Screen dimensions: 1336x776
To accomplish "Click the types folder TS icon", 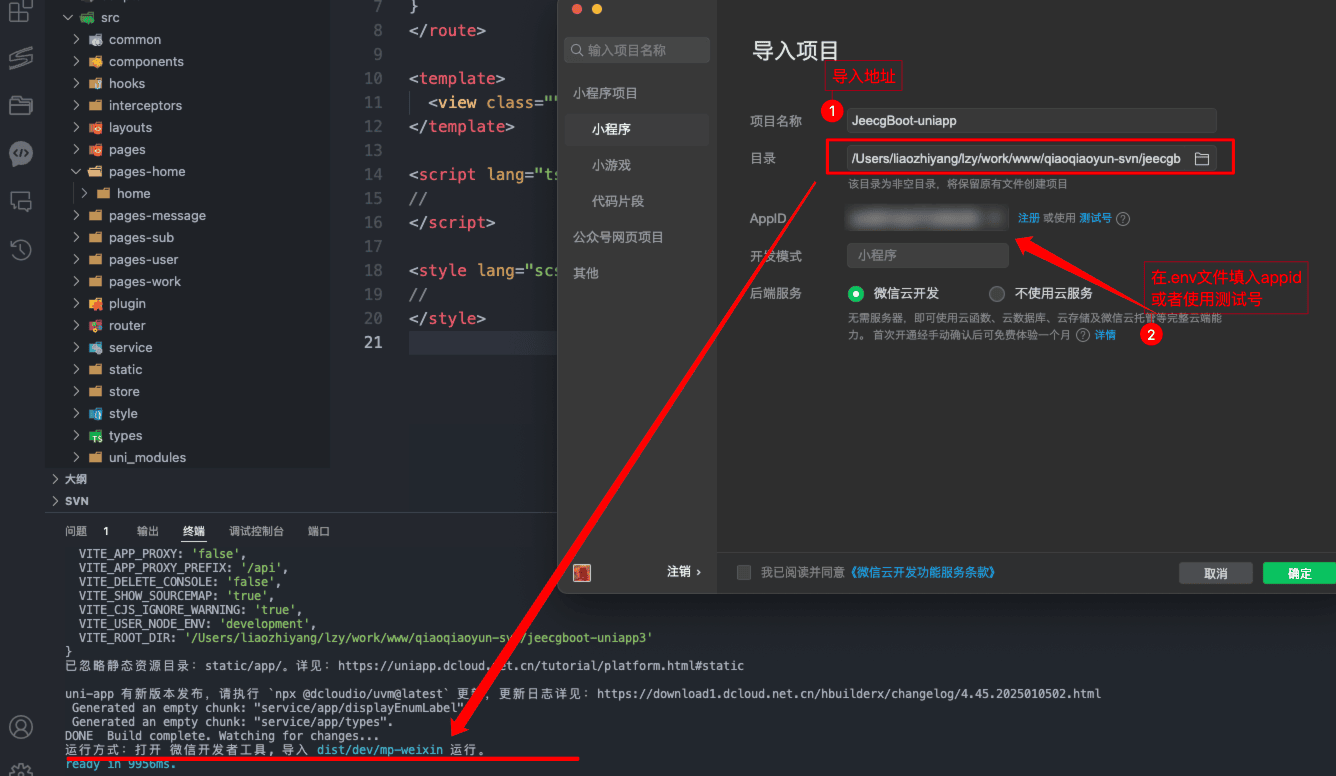I will click(96, 436).
